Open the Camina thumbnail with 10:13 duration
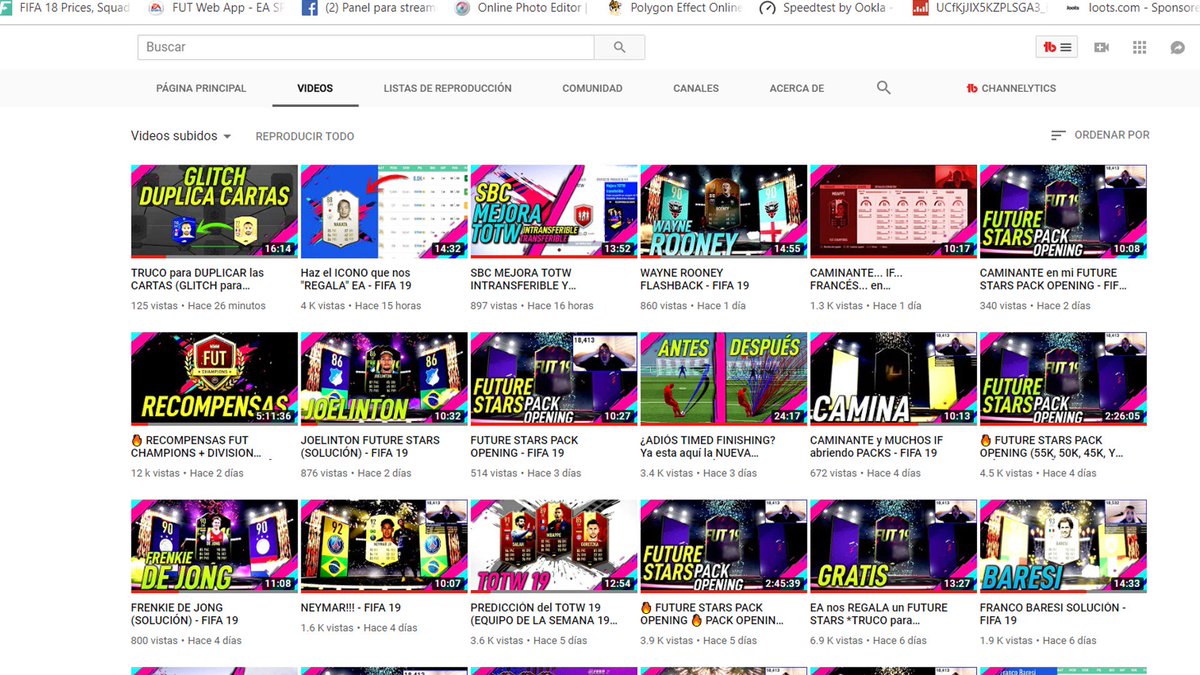1200x675 pixels. pos(893,379)
